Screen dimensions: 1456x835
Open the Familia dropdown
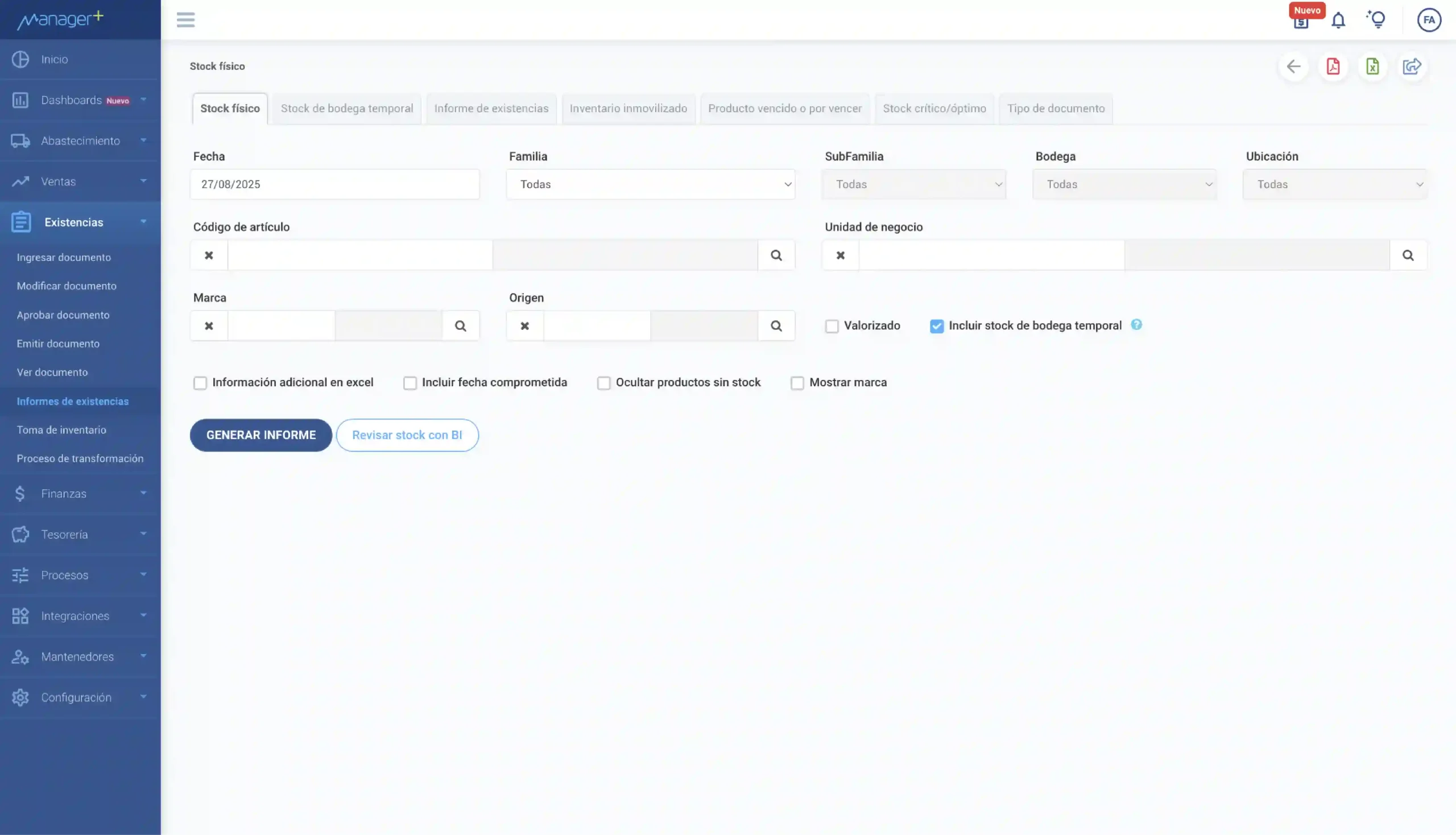[650, 184]
